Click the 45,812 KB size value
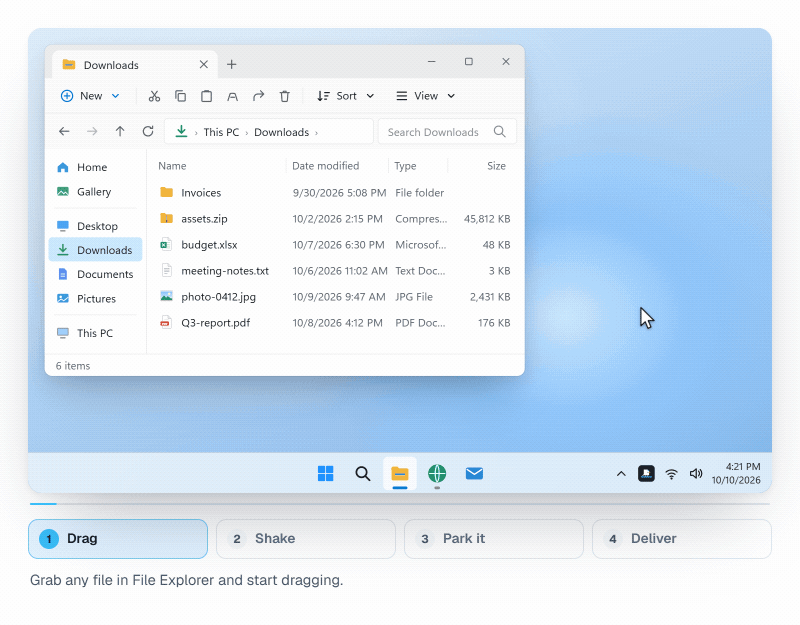This screenshot has width=800, height=625. 487,219
